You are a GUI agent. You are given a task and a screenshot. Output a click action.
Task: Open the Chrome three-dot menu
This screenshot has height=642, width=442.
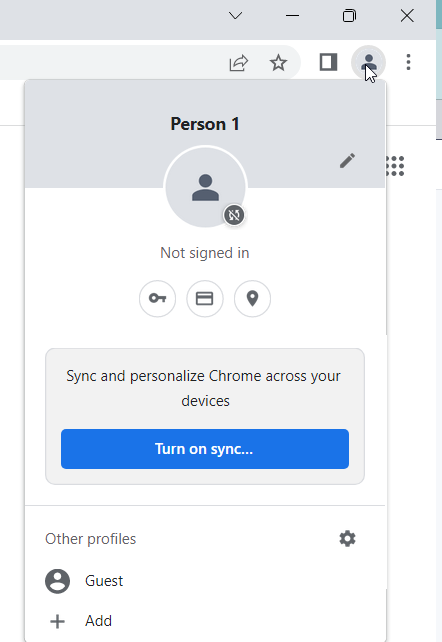tap(408, 62)
